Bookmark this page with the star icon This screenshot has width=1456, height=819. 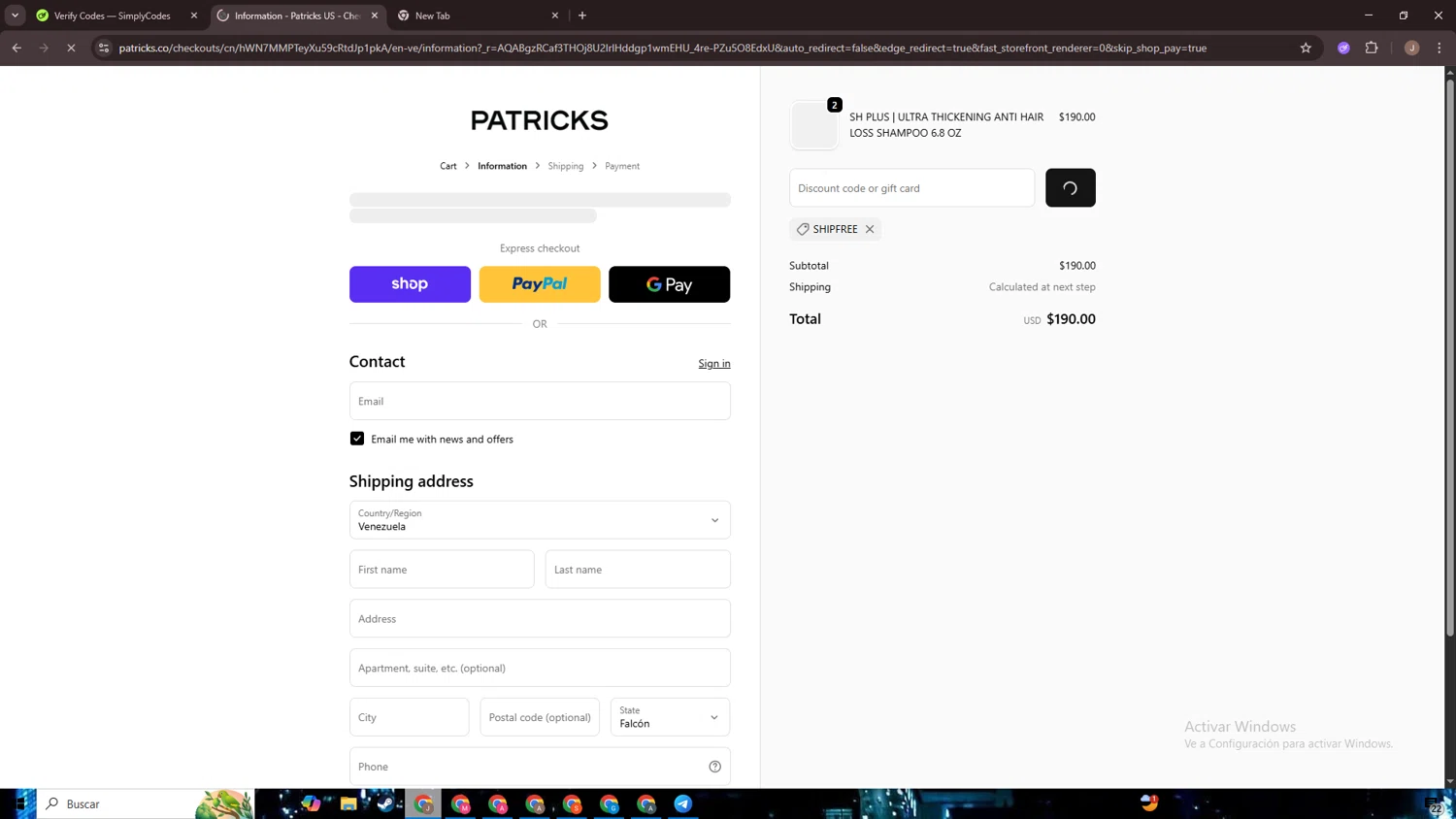1306,48
